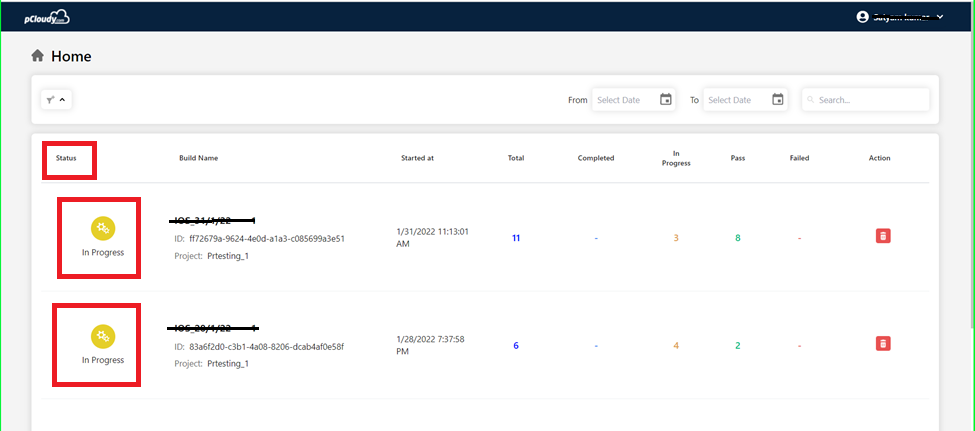Open in-progress count 4 of second build
This screenshot has height=431, width=975.
click(x=676, y=346)
